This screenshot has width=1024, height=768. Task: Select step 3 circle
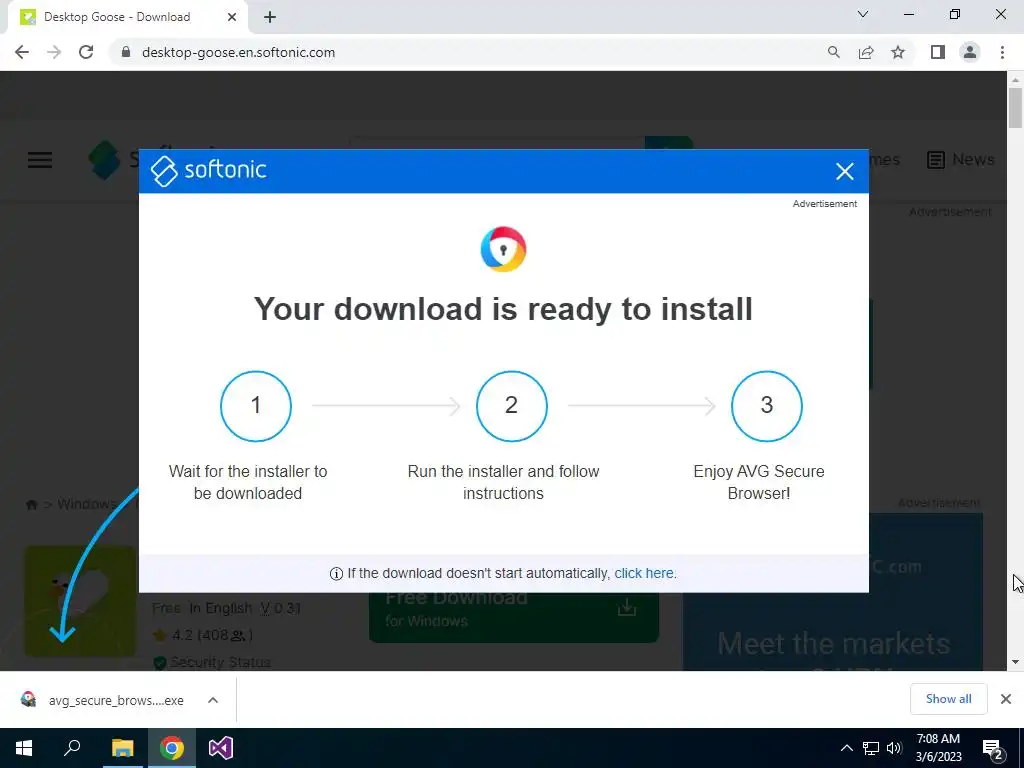coord(767,406)
